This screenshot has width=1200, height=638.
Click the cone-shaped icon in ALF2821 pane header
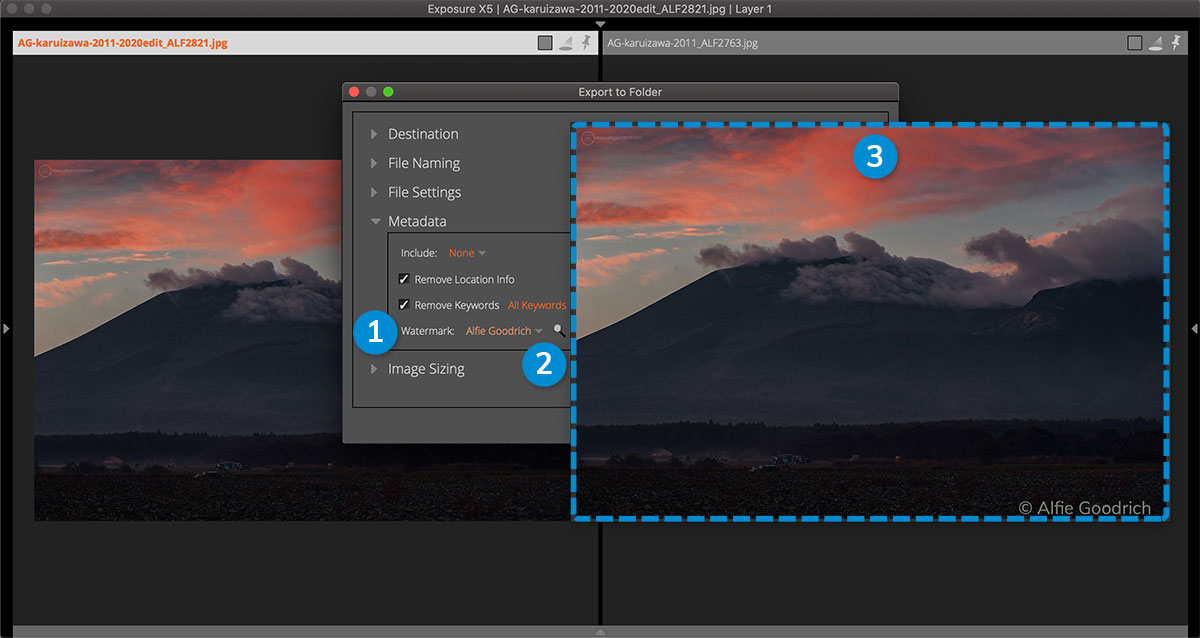(x=565, y=43)
